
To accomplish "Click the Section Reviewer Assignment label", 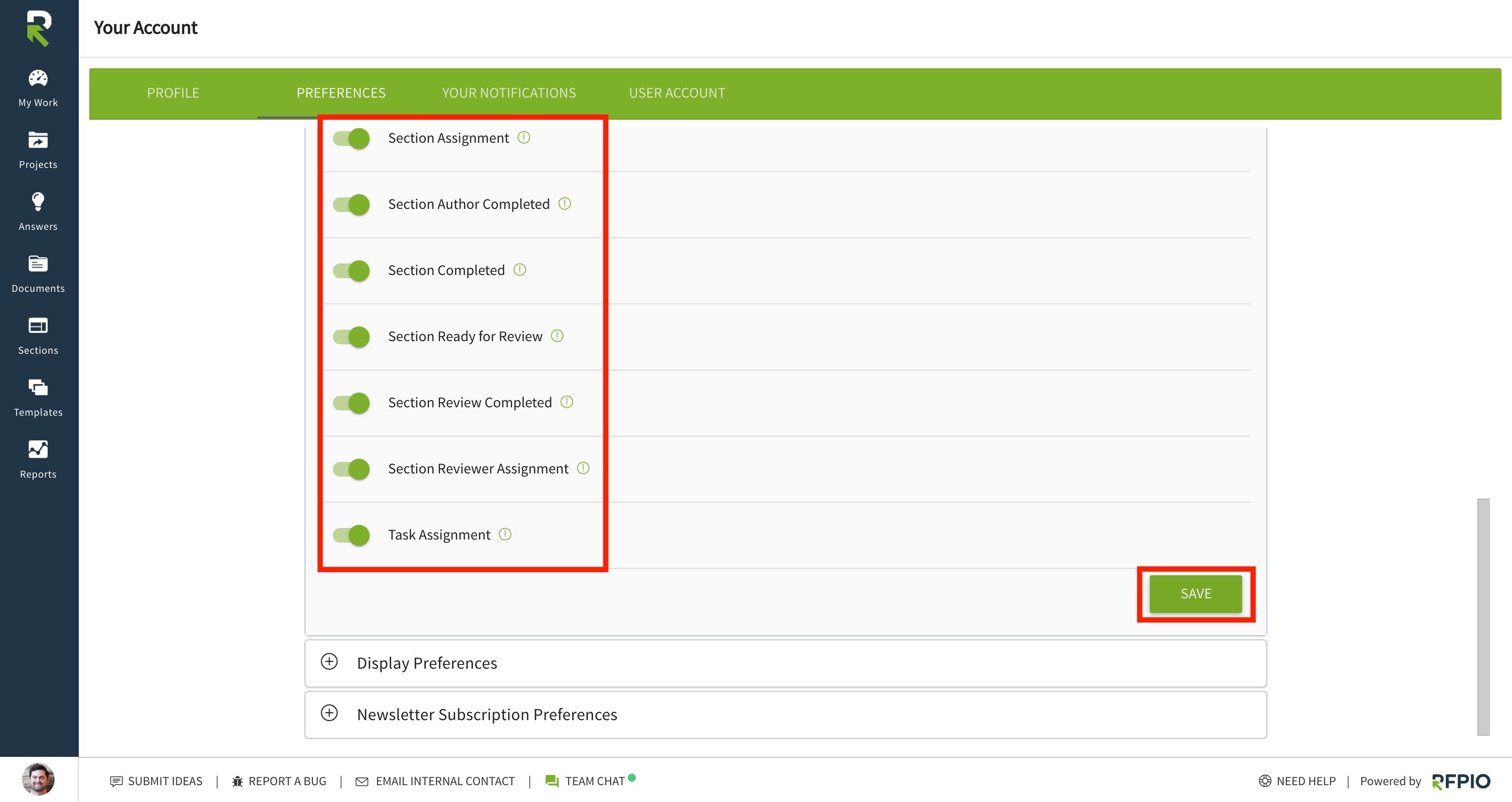I will point(478,469).
